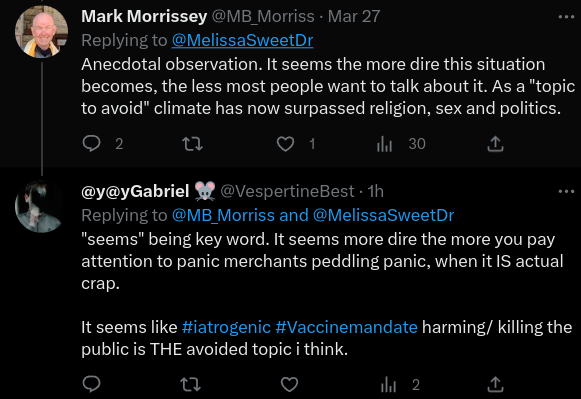The image size is (581, 399).
Task: Like Mark Morrissey's tweet
Action: pyautogui.click(x=285, y=144)
